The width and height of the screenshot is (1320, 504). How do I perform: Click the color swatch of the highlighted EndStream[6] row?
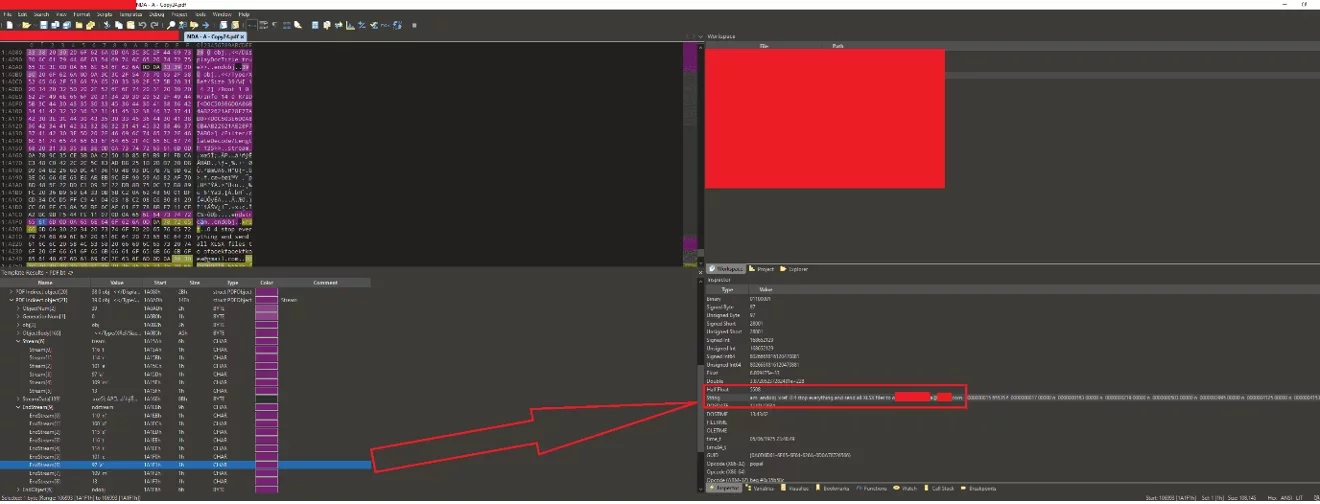[266, 464]
